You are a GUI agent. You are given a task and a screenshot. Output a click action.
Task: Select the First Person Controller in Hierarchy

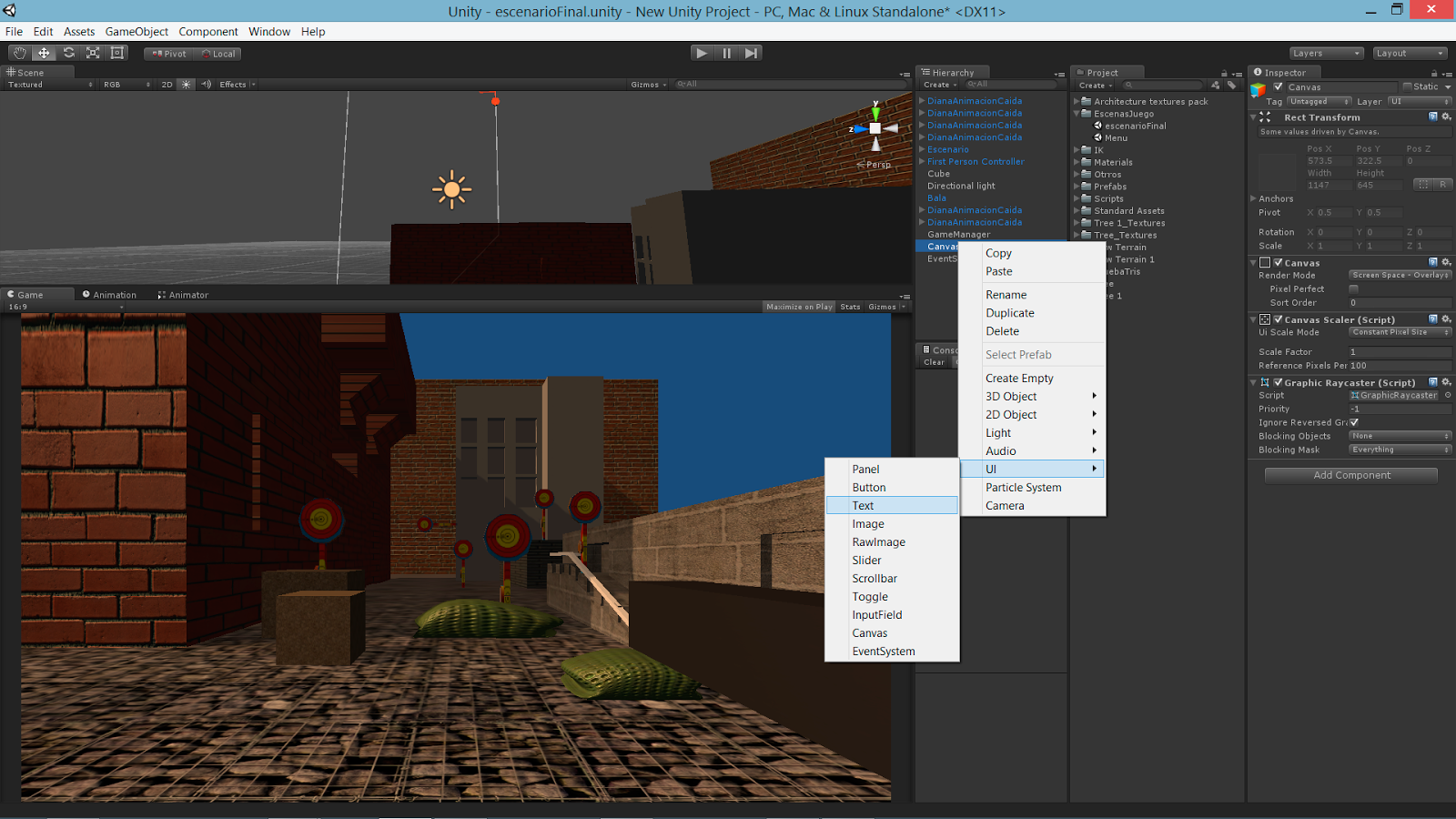974,161
